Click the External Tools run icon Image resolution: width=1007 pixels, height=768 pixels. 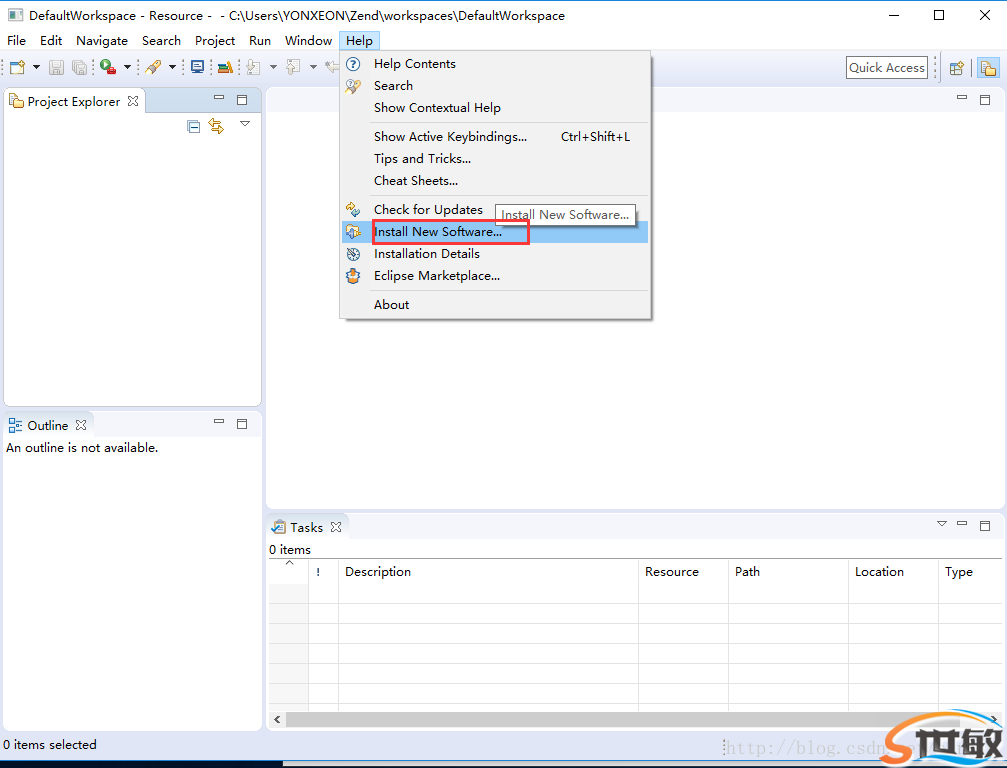click(108, 67)
